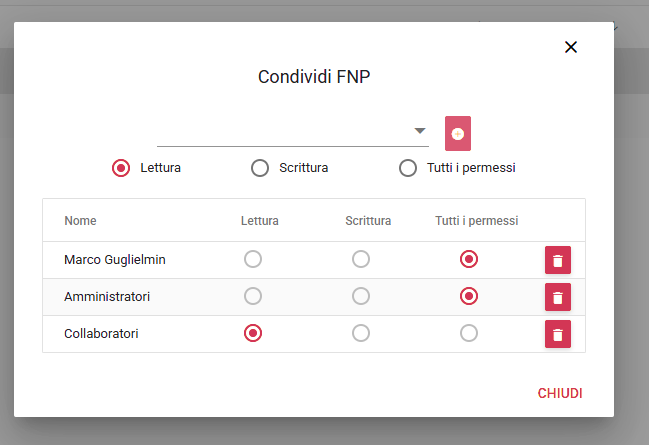Screen dimensions: 649x445
Task: Click Tutti i permessi column header
Action: click(476, 221)
